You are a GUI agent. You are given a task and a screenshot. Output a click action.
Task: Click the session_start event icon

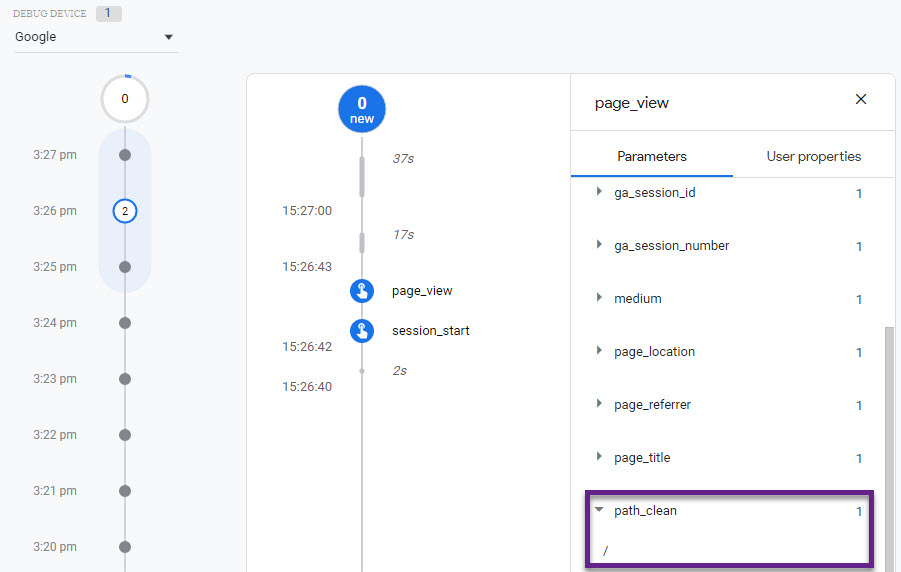tap(362, 330)
